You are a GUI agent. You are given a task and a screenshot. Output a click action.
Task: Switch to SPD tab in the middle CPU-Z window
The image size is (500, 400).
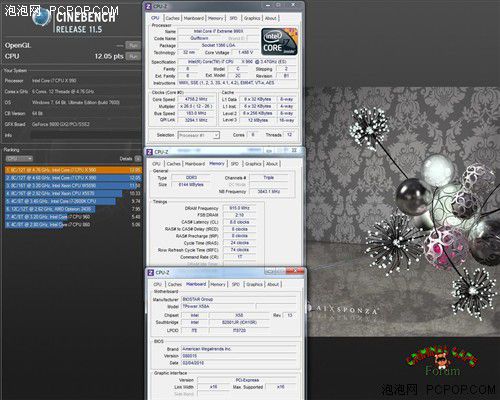tap(235, 164)
